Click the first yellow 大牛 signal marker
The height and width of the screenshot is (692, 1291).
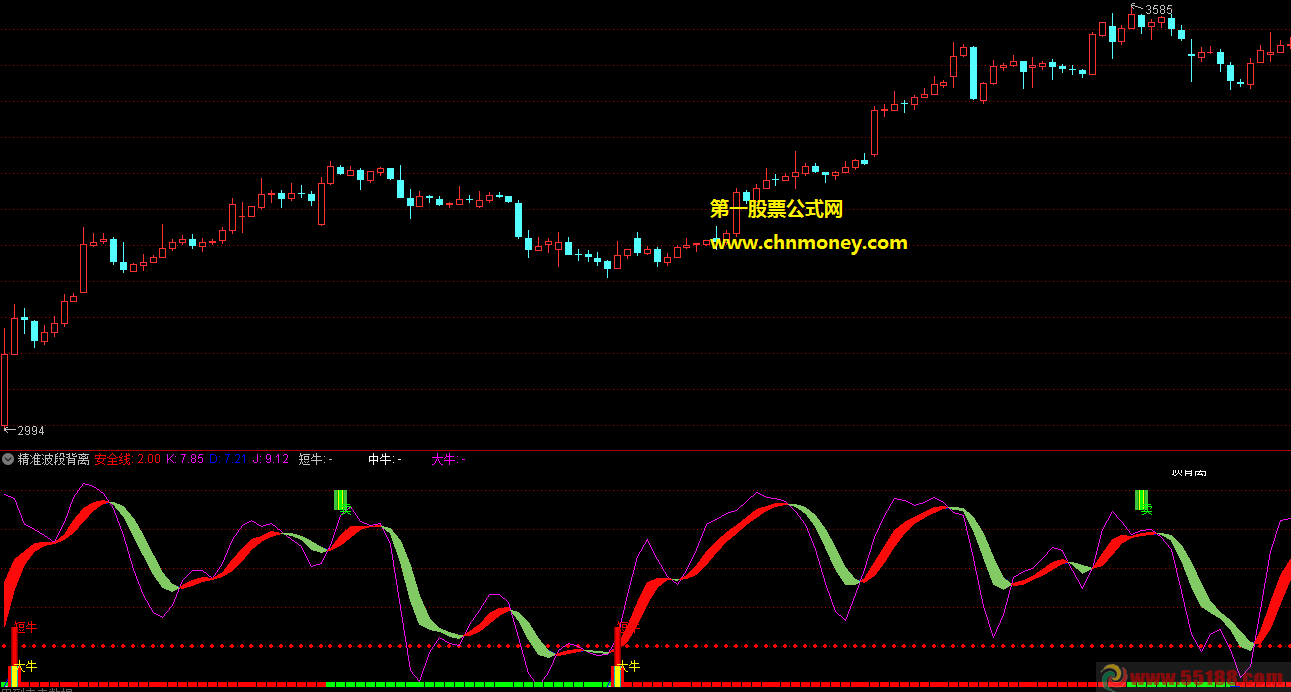pyautogui.click(x=25, y=666)
